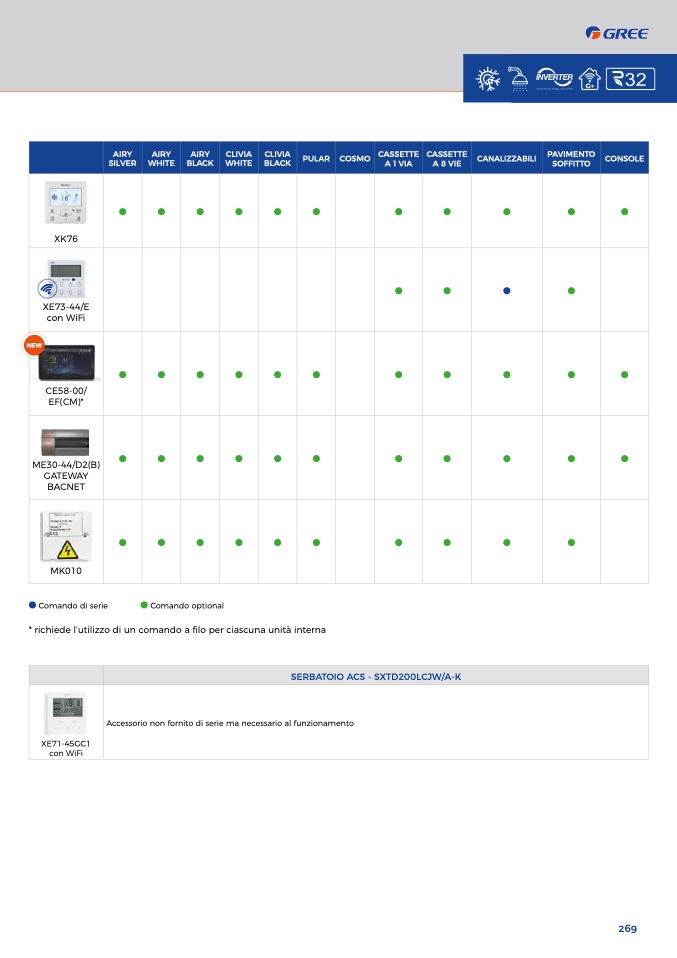677x958 pixels.
Task: Click green dot for XE73-44/E Cassette a 1 via
Action: [398, 291]
